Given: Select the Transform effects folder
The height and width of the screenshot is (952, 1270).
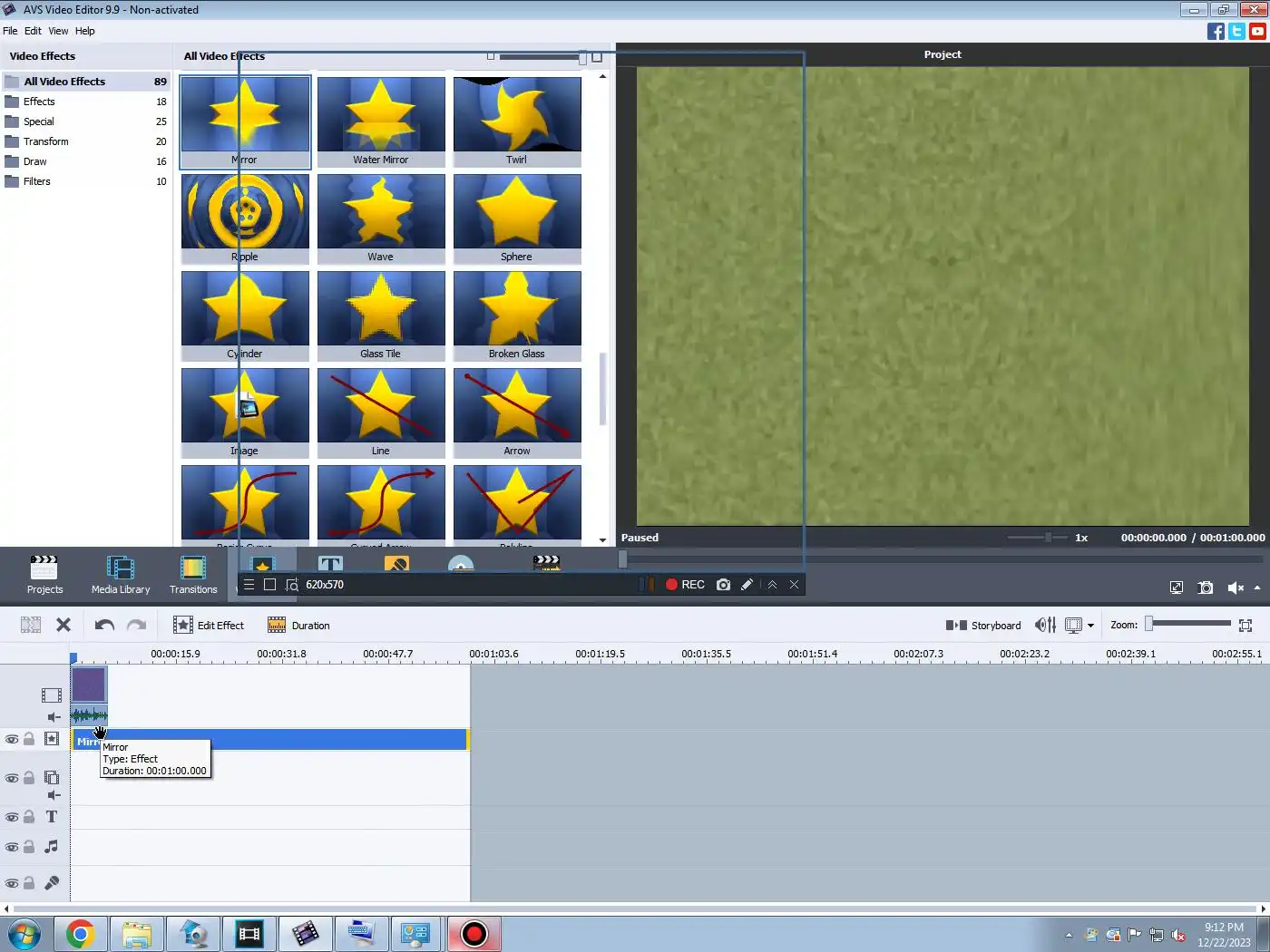Looking at the screenshot, I should tap(85, 141).
